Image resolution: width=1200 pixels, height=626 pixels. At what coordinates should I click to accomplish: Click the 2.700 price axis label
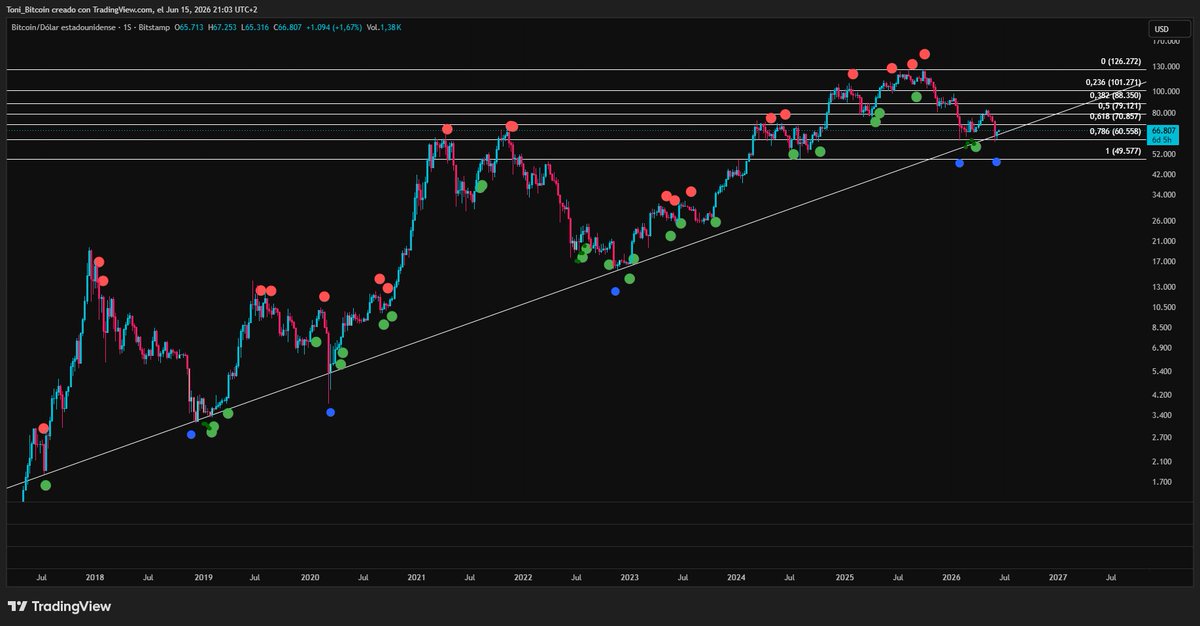[x=1160, y=438]
